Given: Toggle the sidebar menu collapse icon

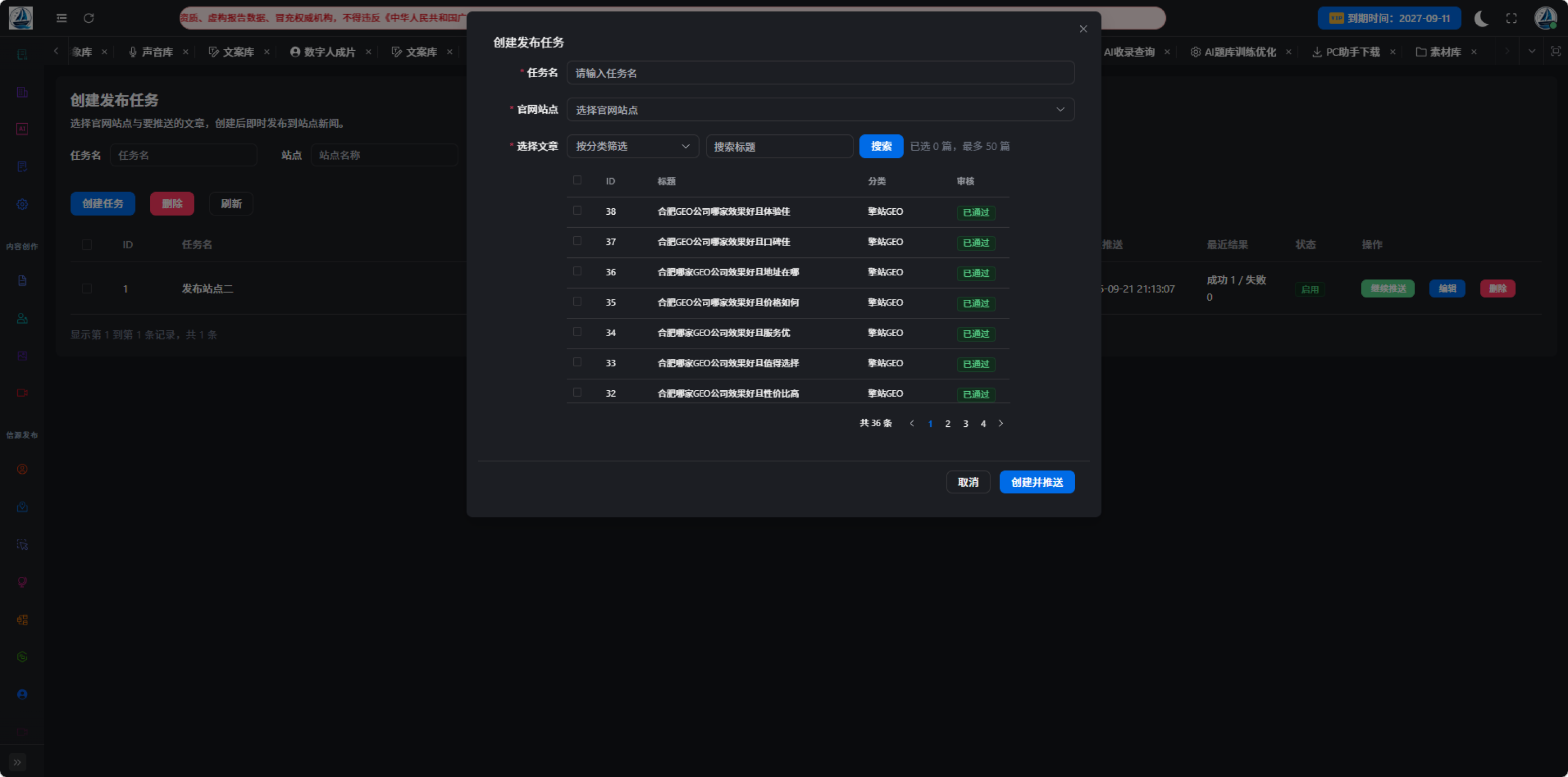Looking at the screenshot, I should (x=62, y=18).
